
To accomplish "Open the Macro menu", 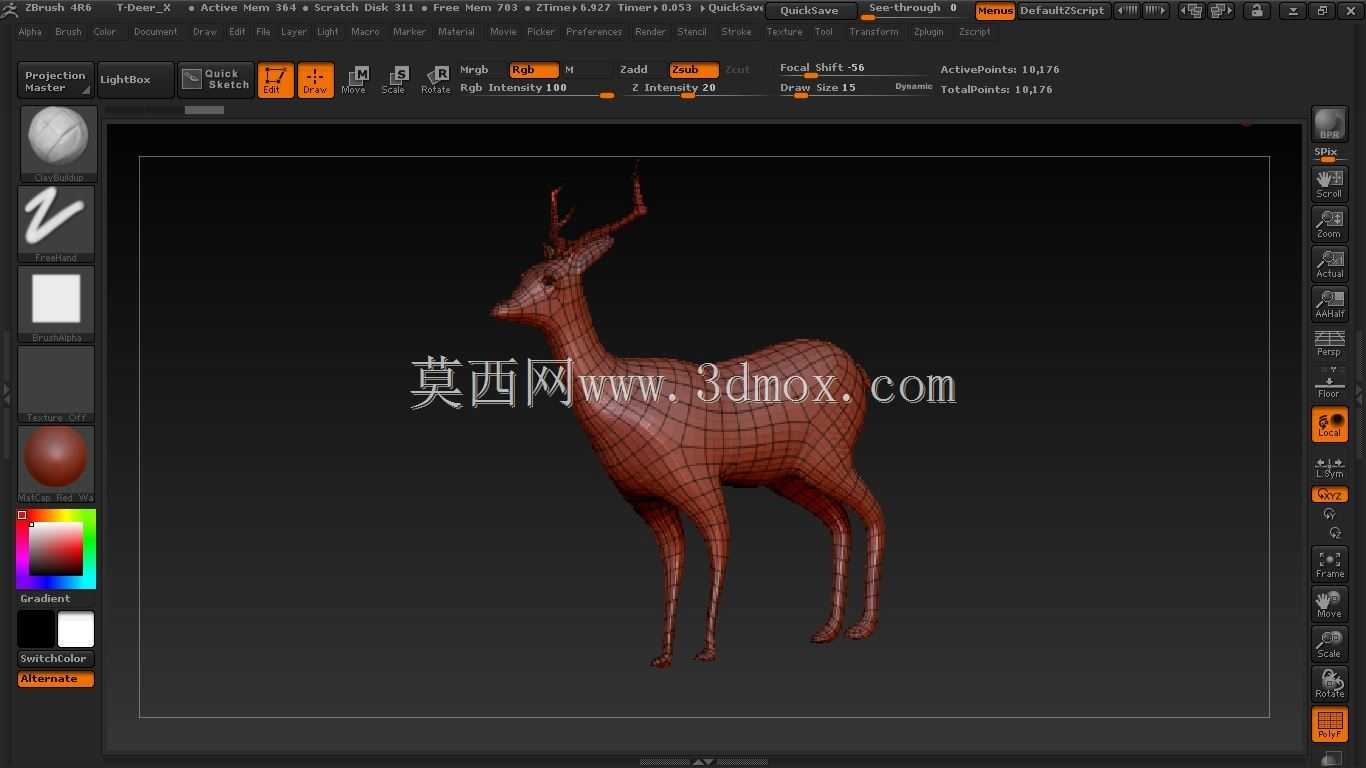I will [365, 32].
